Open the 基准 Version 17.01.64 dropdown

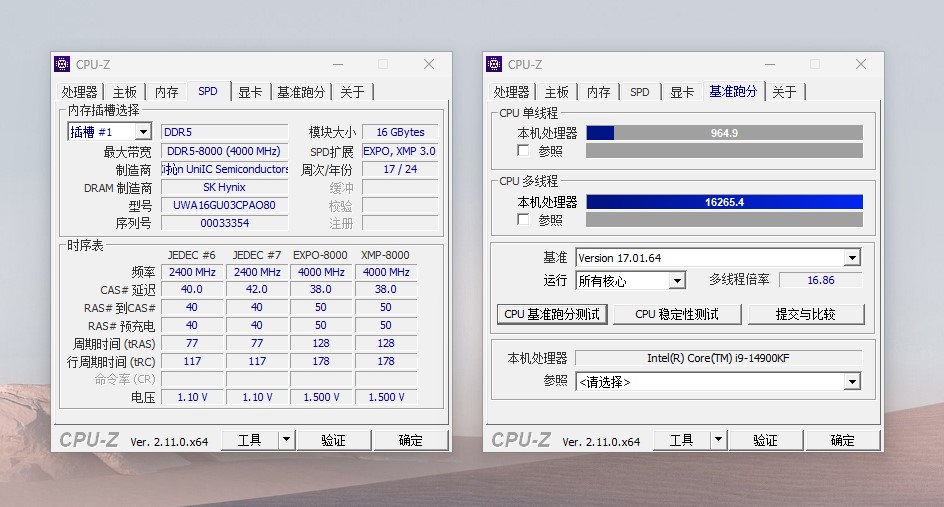(x=852, y=258)
